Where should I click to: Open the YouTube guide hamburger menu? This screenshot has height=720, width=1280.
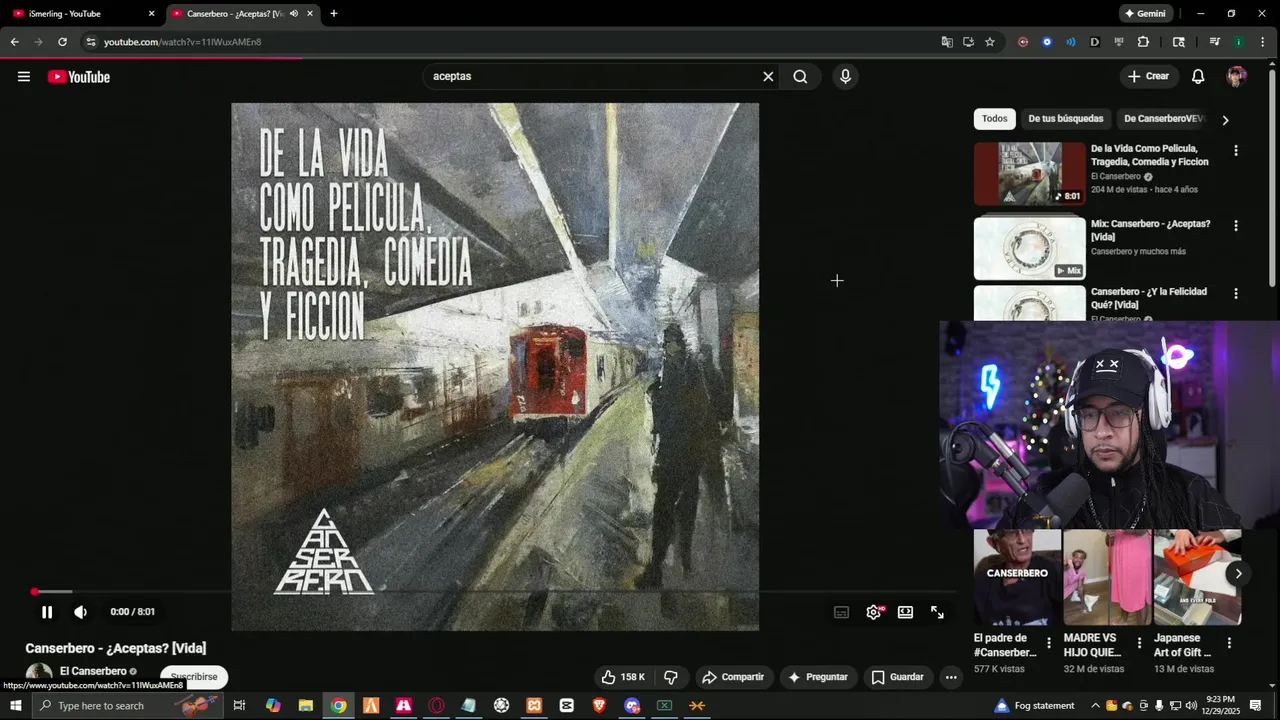(x=24, y=77)
